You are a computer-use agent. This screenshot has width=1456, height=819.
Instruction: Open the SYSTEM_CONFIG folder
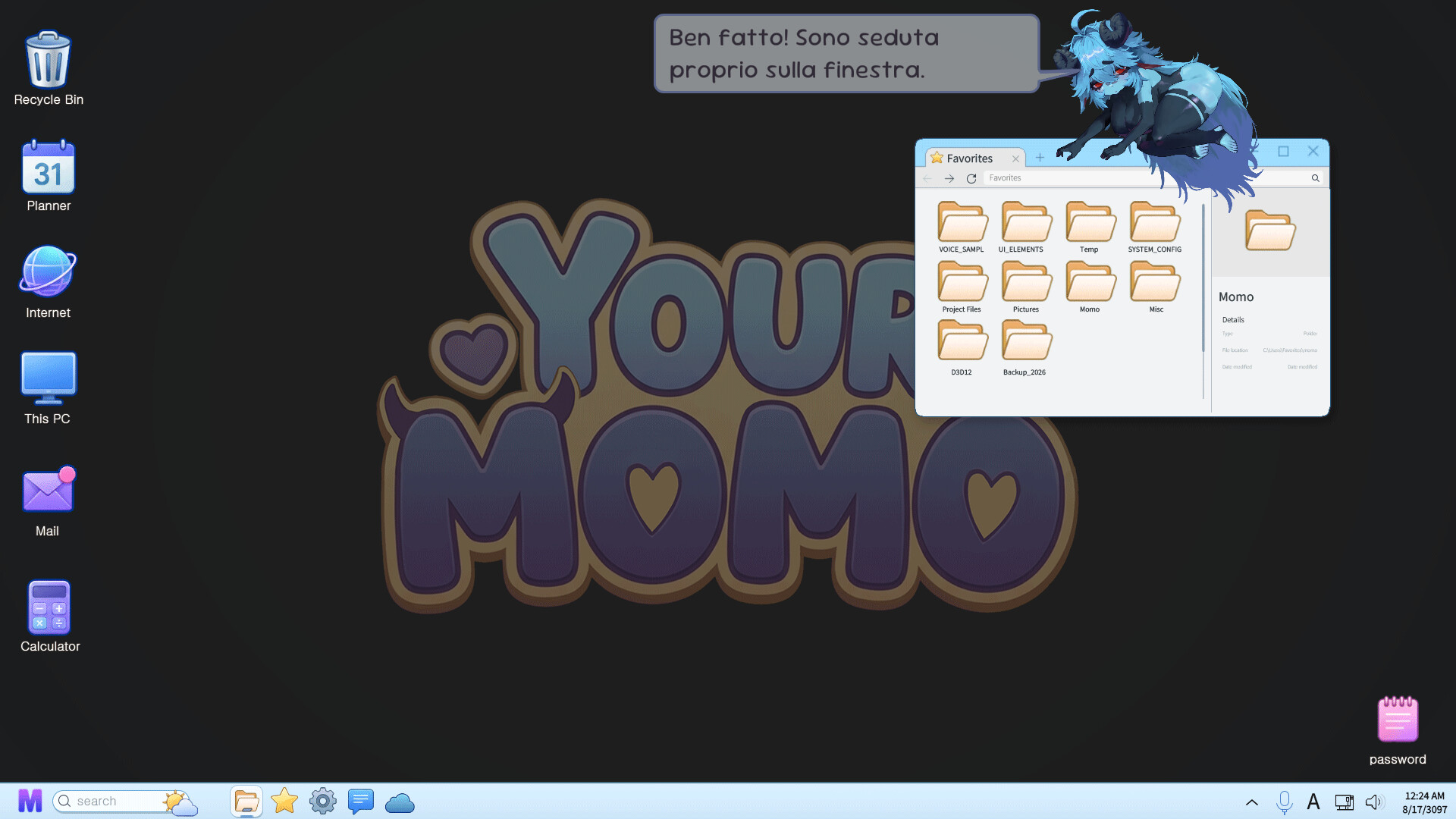pos(1154,227)
